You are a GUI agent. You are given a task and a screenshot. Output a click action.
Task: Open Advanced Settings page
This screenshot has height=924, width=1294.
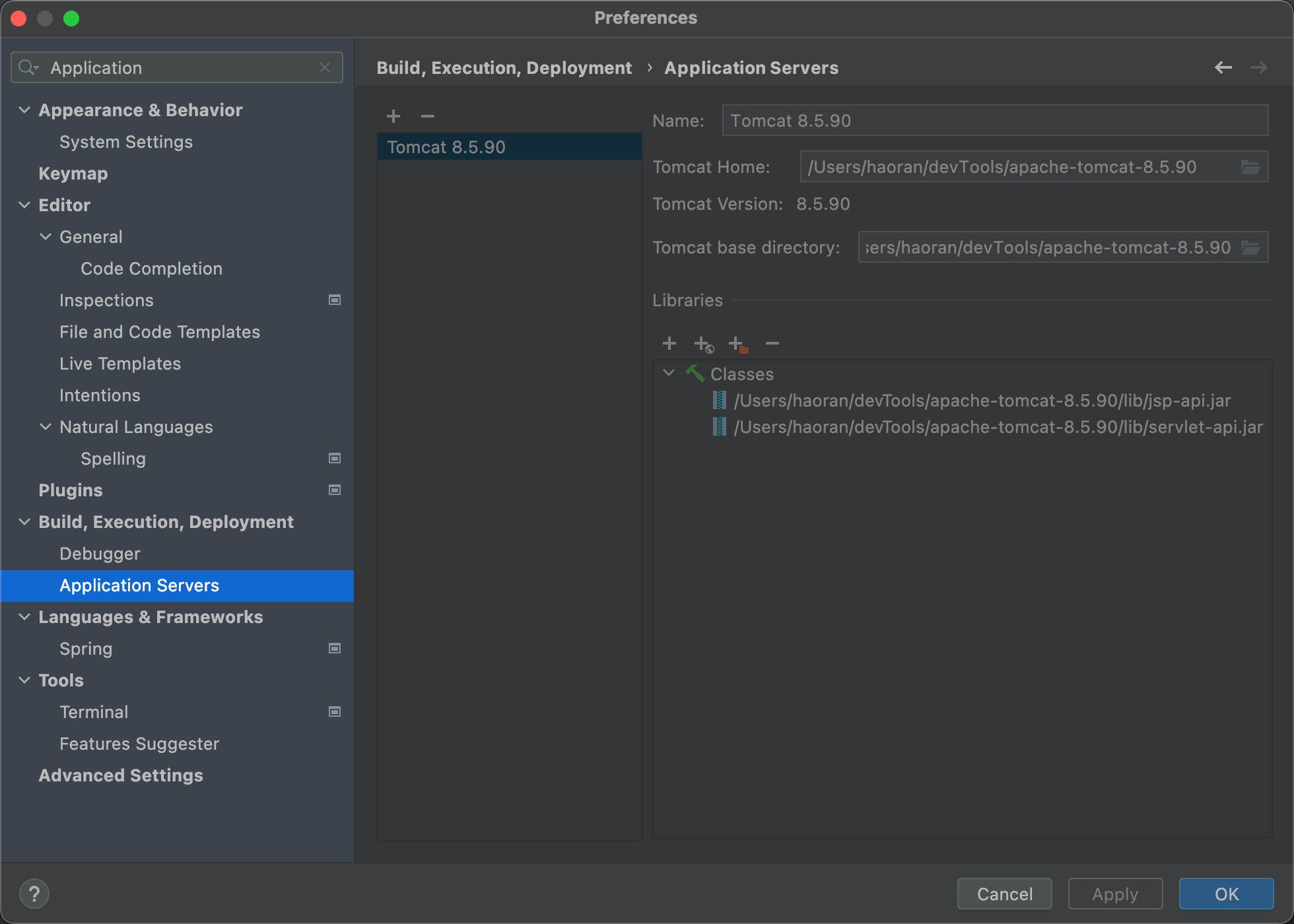point(121,775)
